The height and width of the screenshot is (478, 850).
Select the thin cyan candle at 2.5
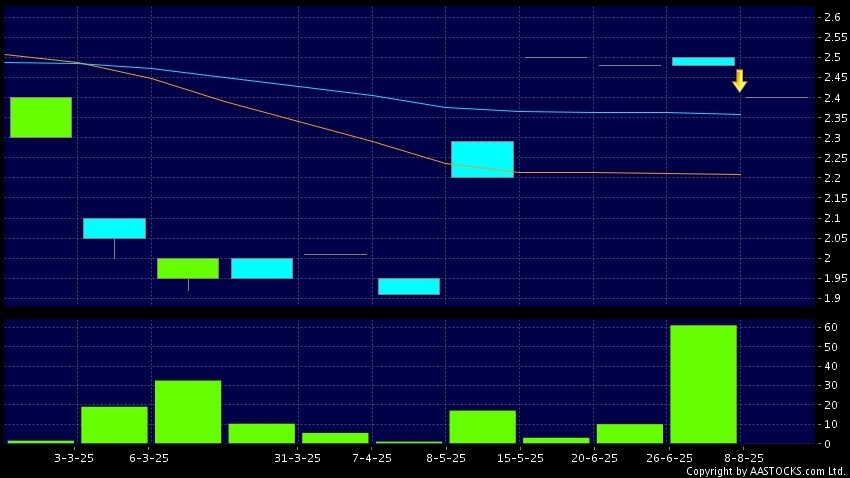(x=703, y=61)
